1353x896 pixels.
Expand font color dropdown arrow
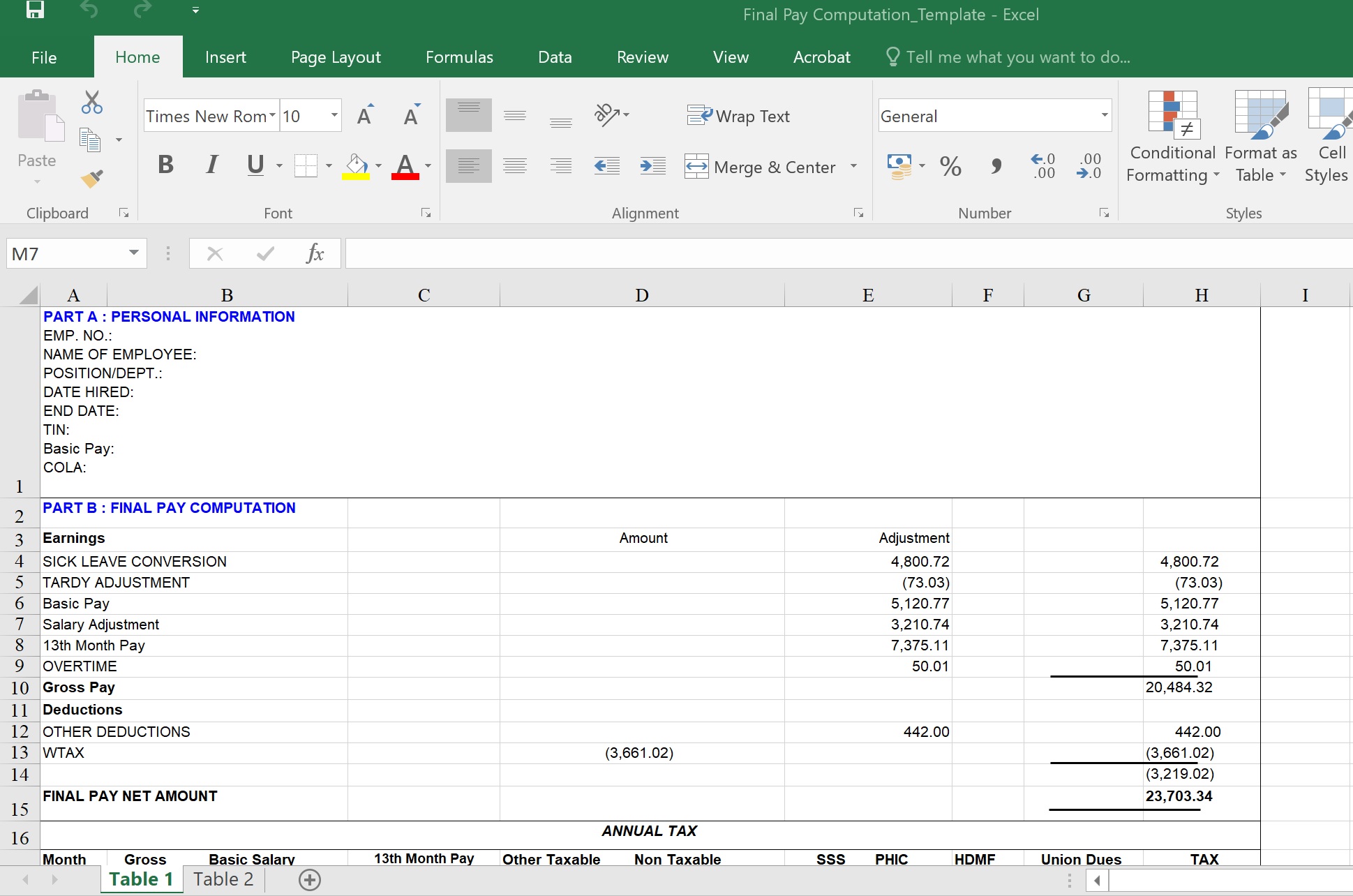pos(428,166)
